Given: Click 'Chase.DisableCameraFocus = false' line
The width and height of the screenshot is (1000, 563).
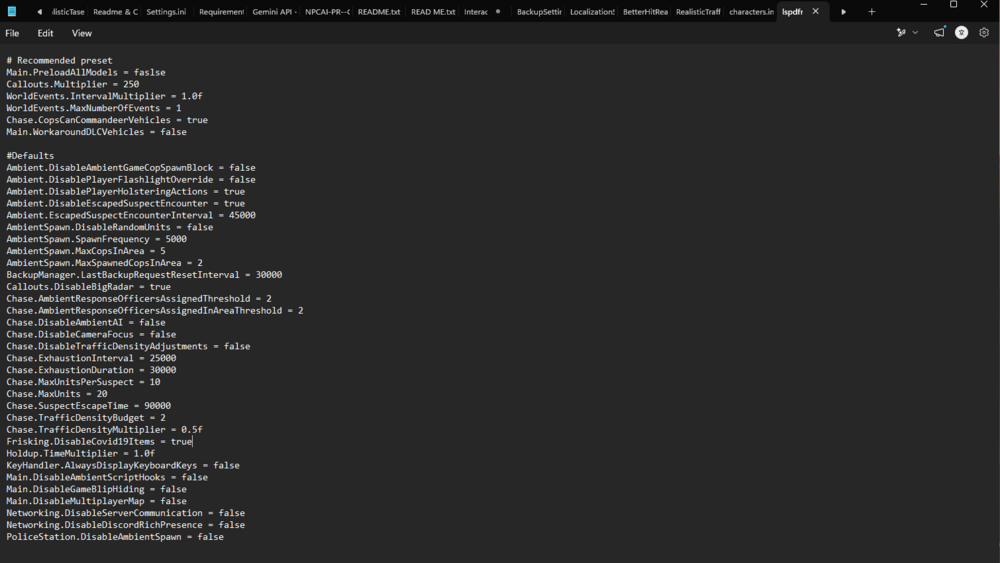Looking at the screenshot, I should click(x=91, y=334).
